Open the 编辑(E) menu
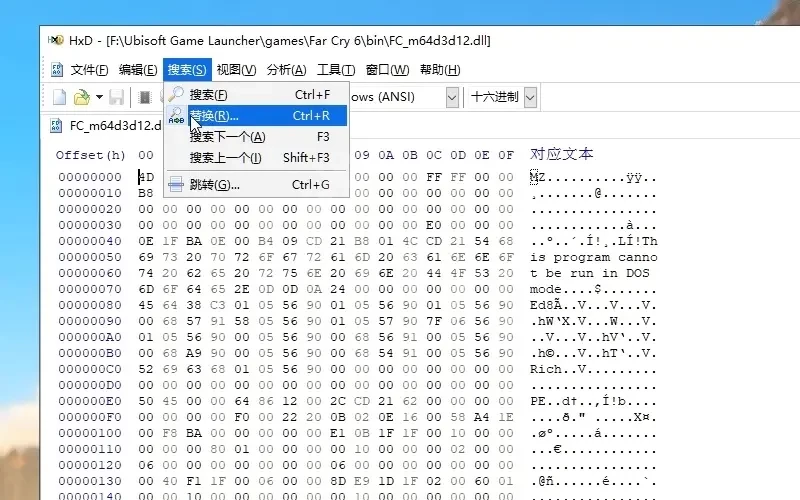800x500 pixels. [x=137, y=70]
